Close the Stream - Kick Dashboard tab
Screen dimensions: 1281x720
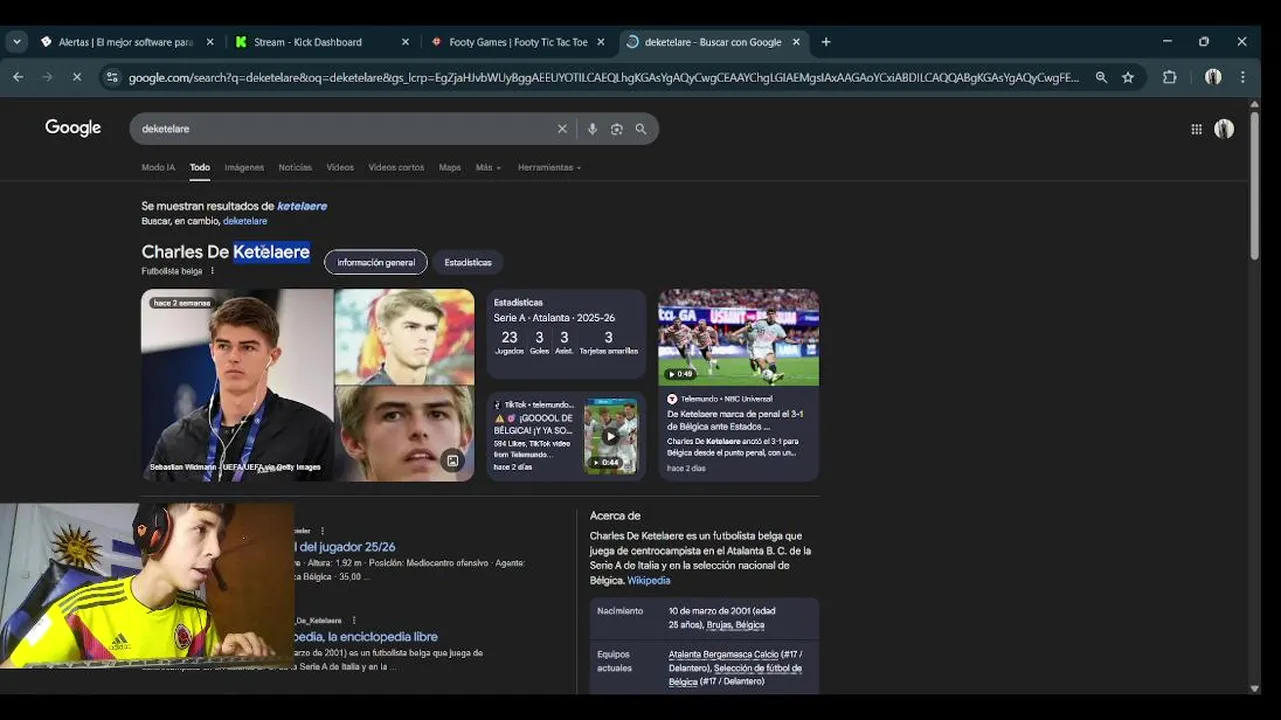pyautogui.click(x=405, y=42)
